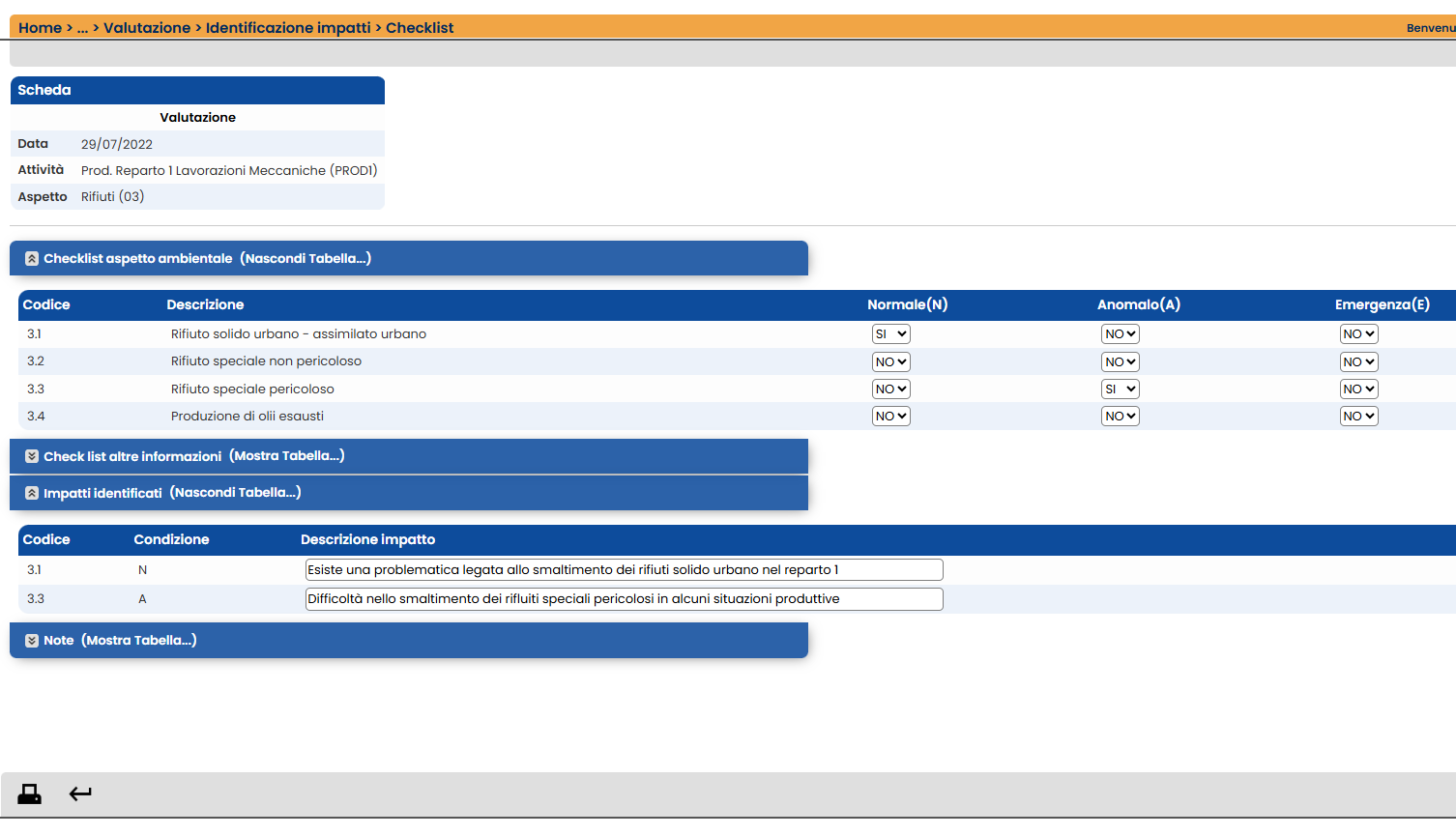Open Emergenza dropdown for Produzione di olii esausti
Viewport: 1456px width, 836px height.
click(x=1358, y=417)
